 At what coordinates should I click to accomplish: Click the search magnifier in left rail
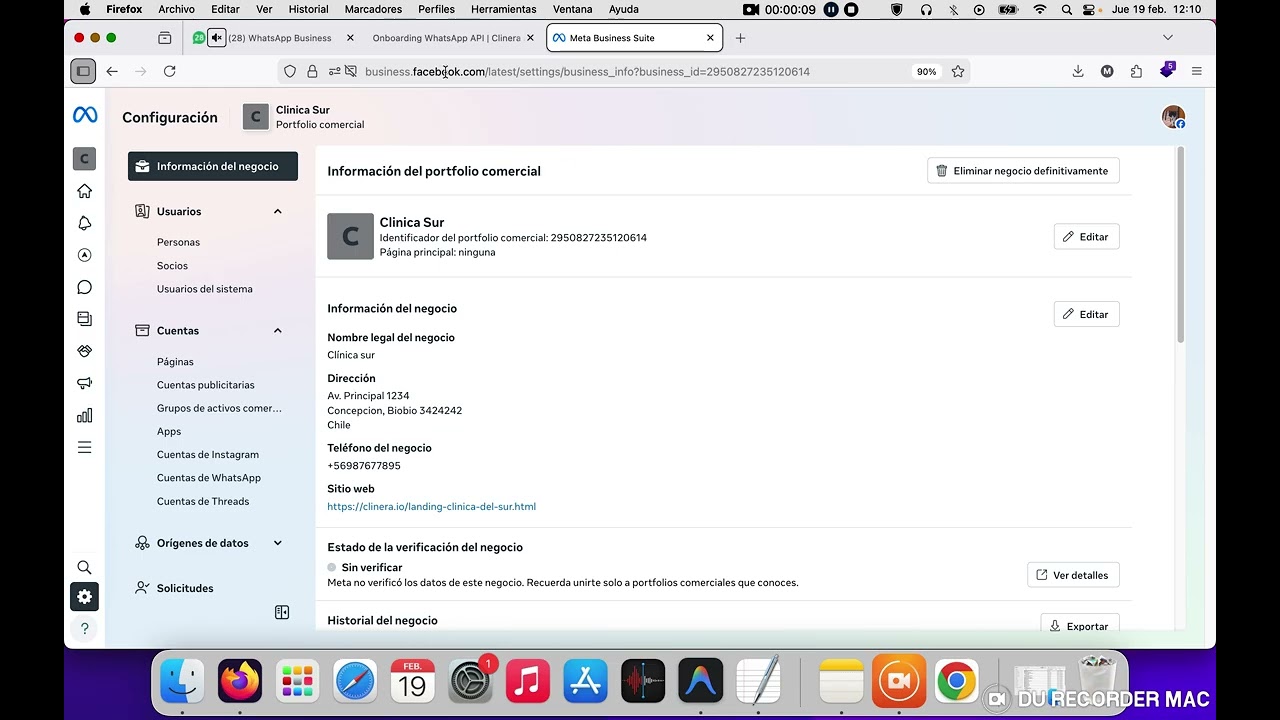coord(85,567)
